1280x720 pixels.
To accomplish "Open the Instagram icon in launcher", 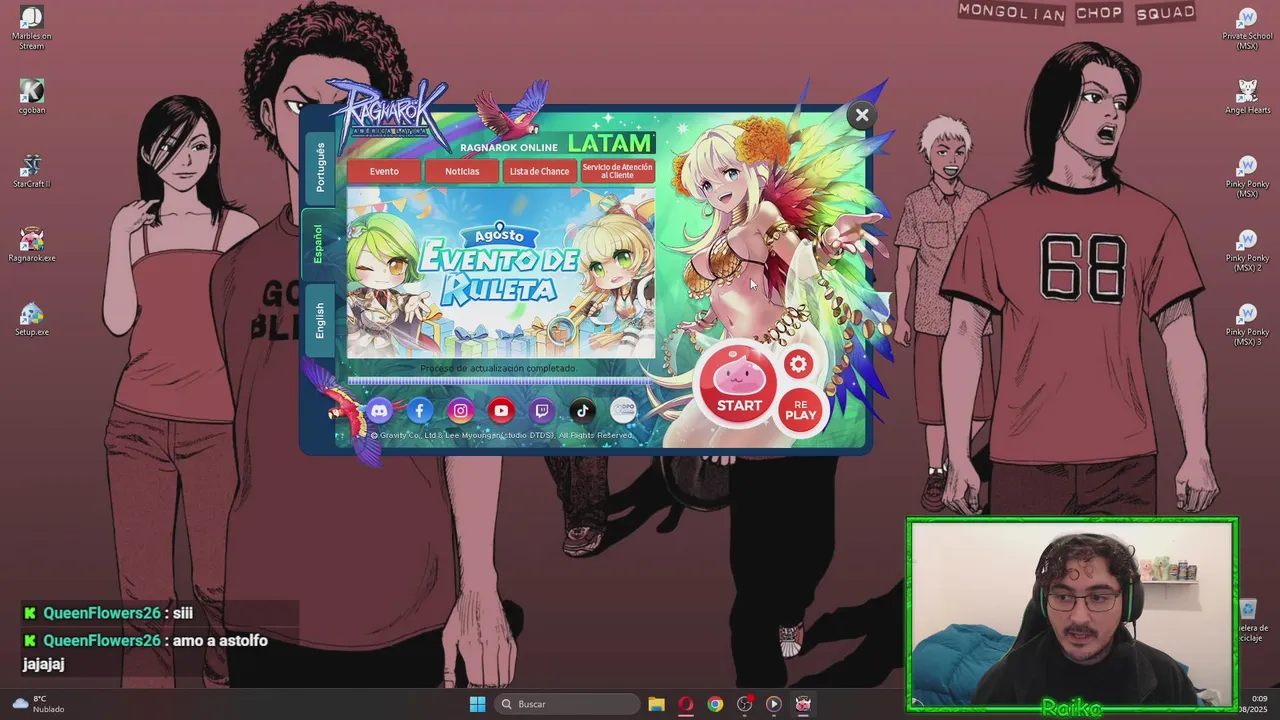I will point(460,410).
